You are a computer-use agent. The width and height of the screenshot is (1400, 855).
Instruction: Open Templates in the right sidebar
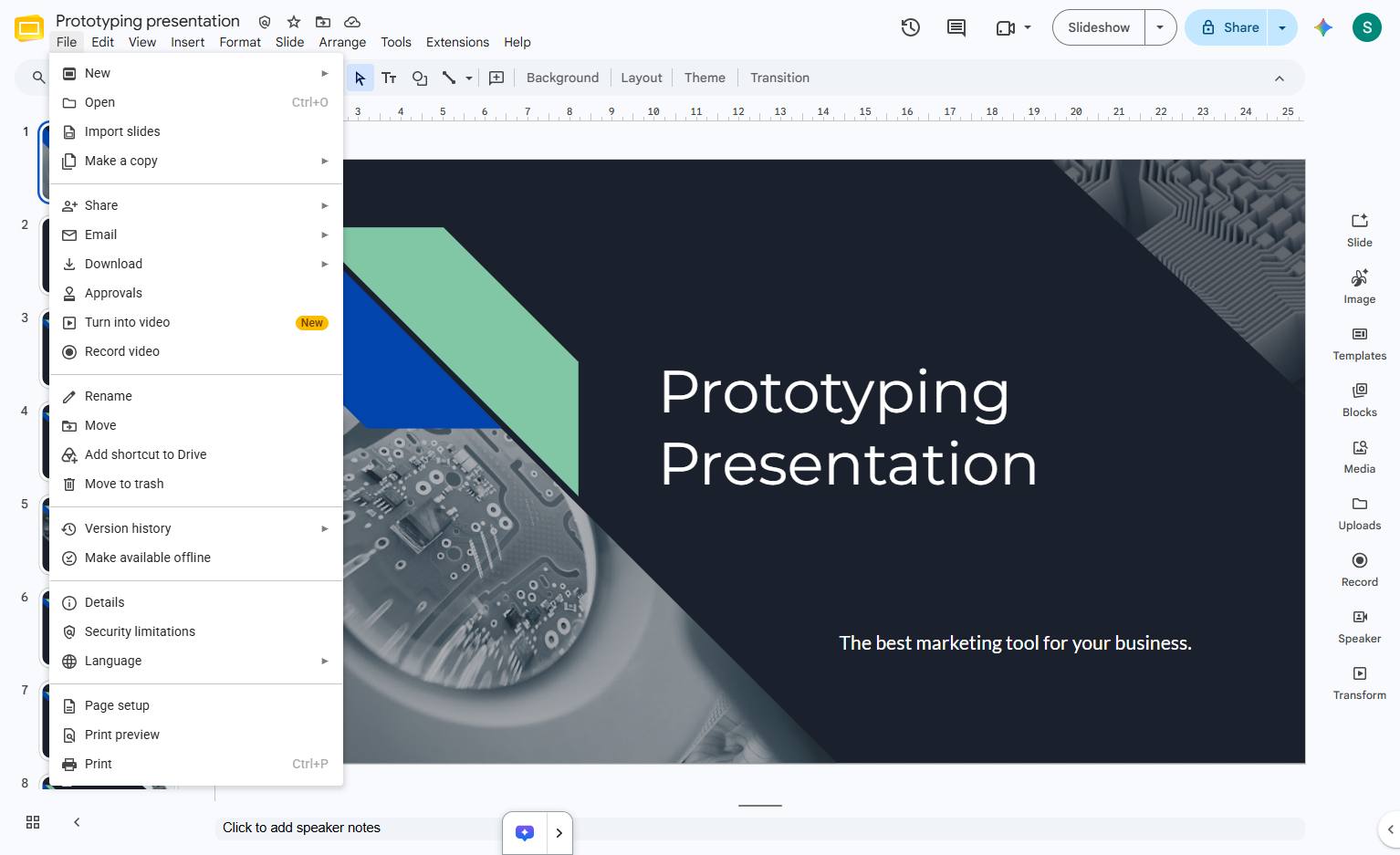pyautogui.click(x=1360, y=343)
